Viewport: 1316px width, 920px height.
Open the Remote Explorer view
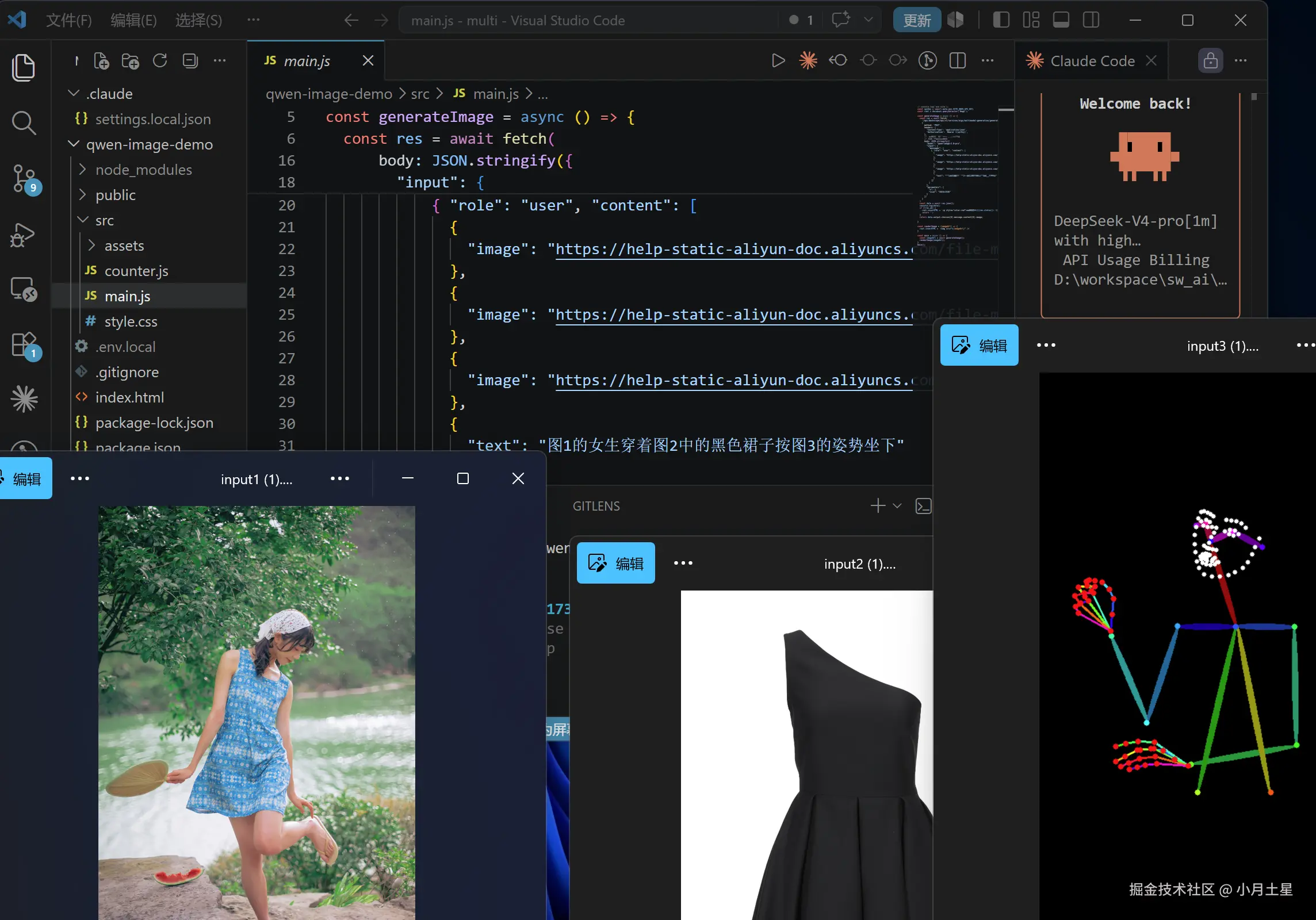[24, 289]
